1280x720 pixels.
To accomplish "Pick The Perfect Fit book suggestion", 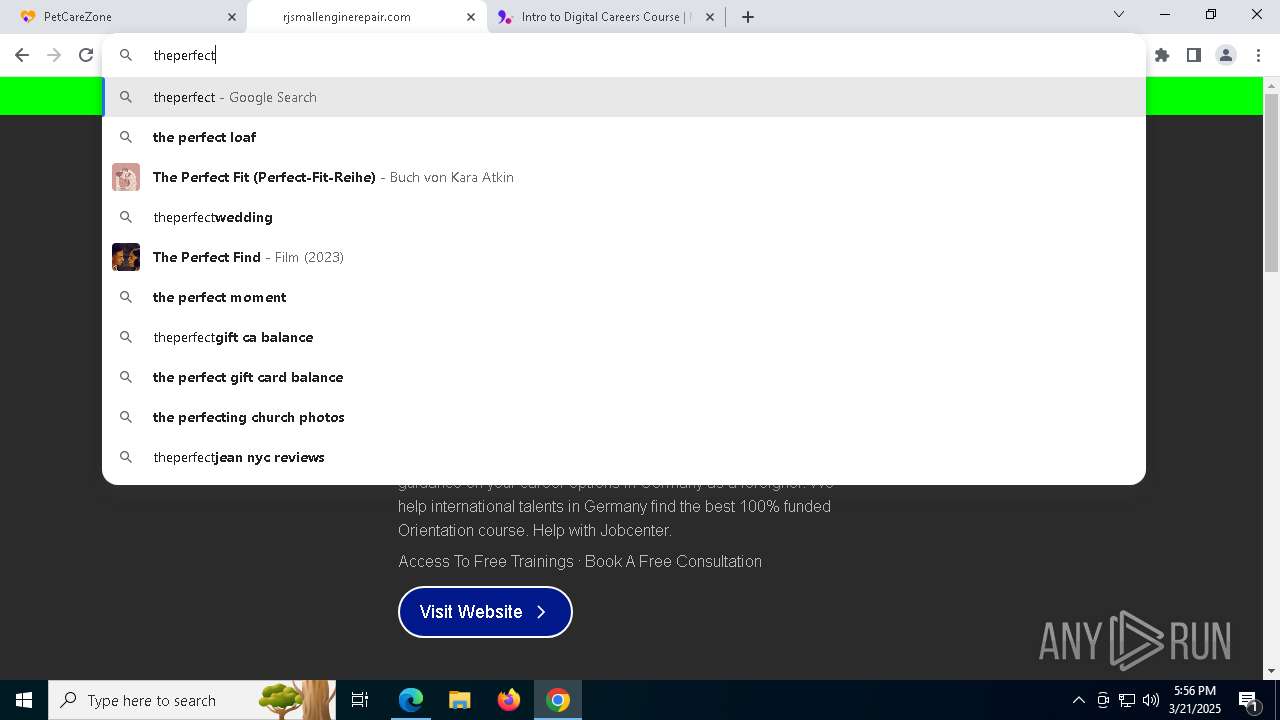I will (x=624, y=177).
